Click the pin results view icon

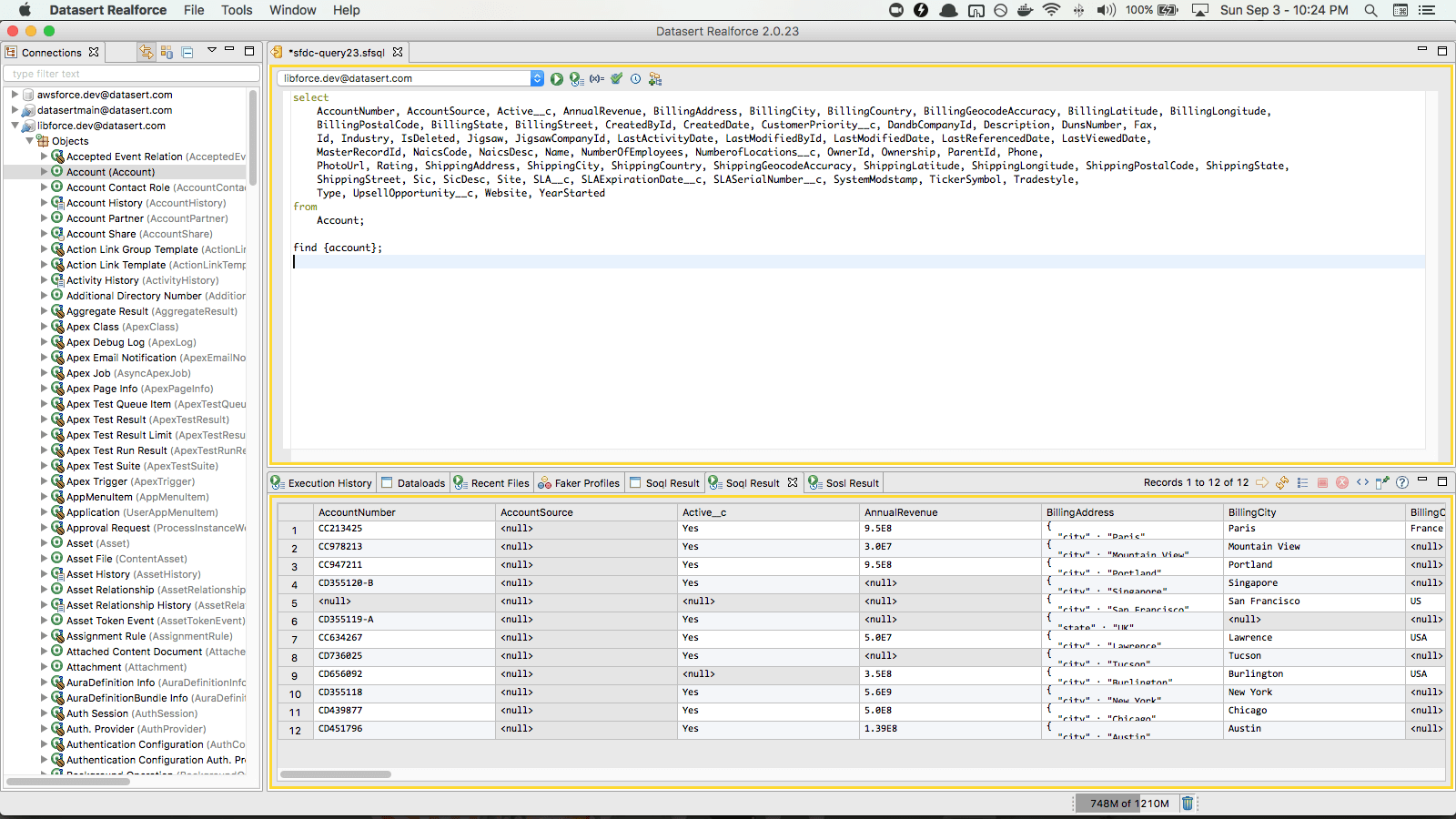[1382, 483]
